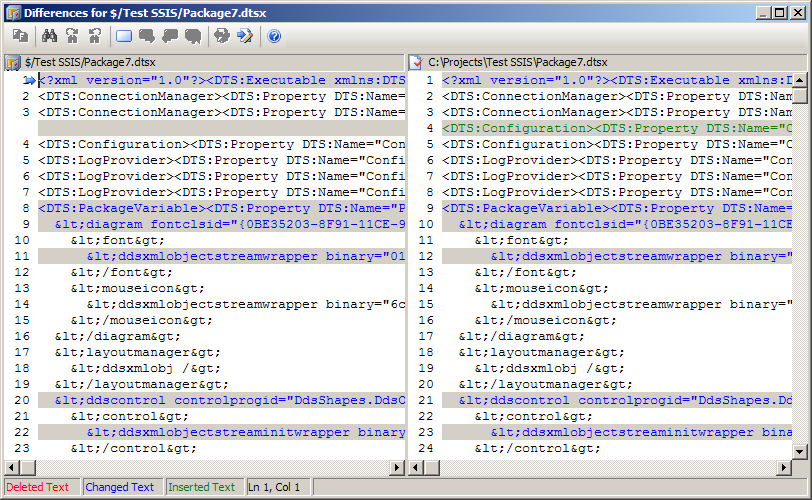Toggle bookmark with the blue rectangle icon
The height and width of the screenshot is (500, 812).
124,36
